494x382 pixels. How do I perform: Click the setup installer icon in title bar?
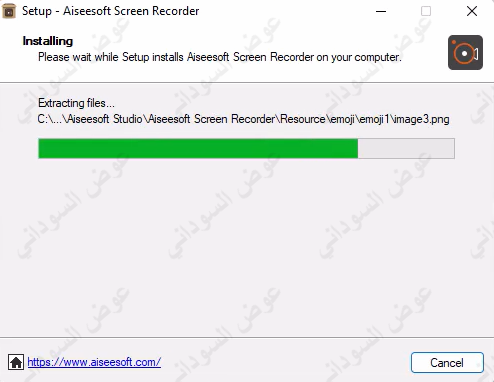pos(9,11)
